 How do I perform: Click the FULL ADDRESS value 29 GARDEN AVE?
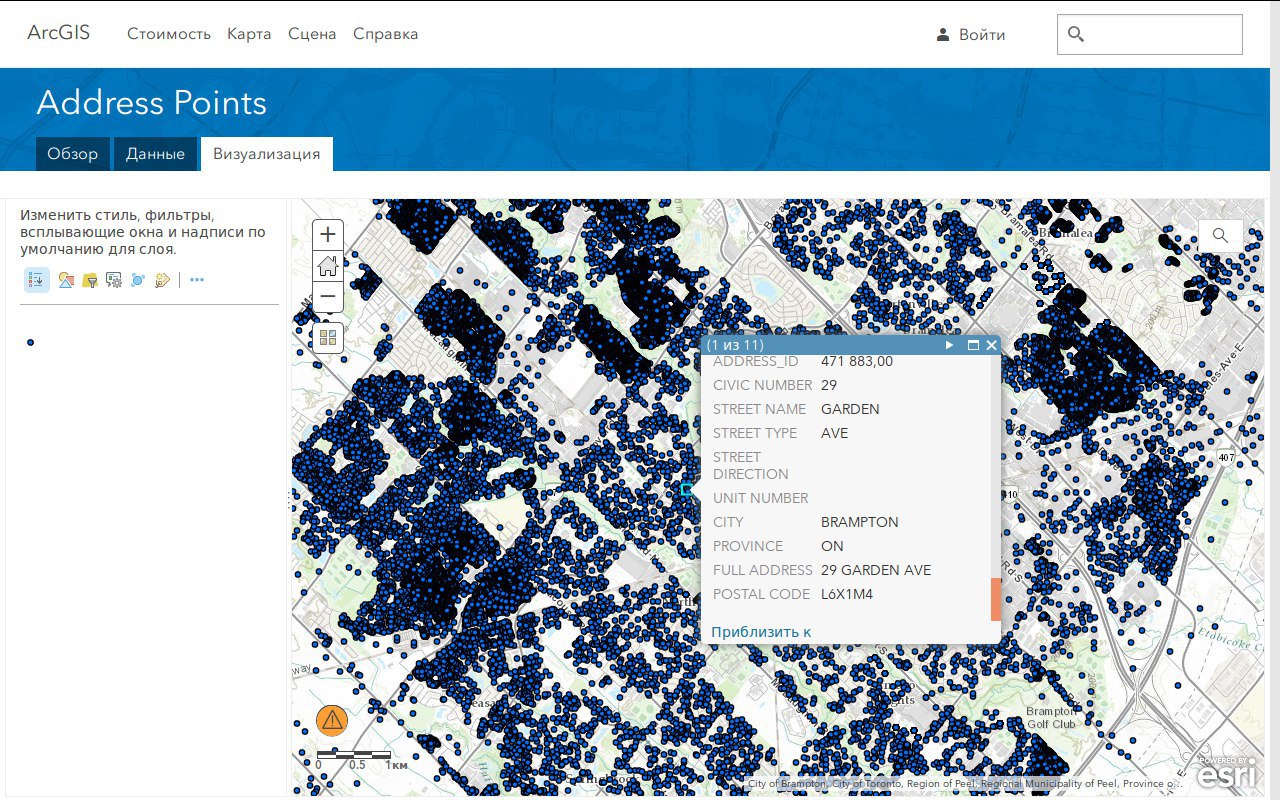point(876,570)
